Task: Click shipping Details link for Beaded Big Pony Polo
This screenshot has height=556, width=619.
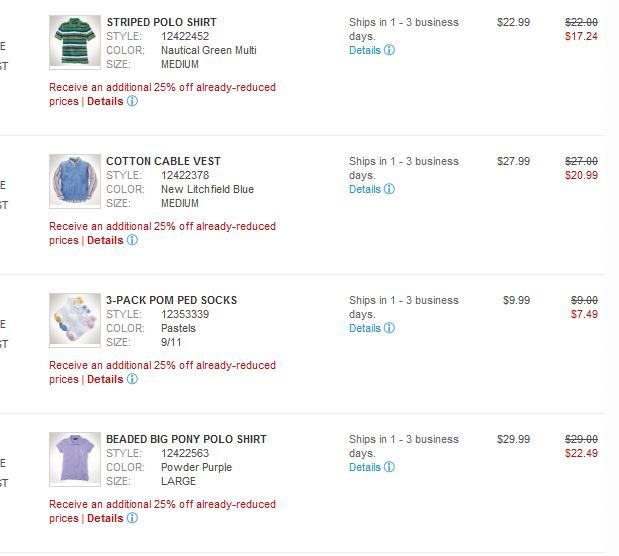Action: (364, 467)
